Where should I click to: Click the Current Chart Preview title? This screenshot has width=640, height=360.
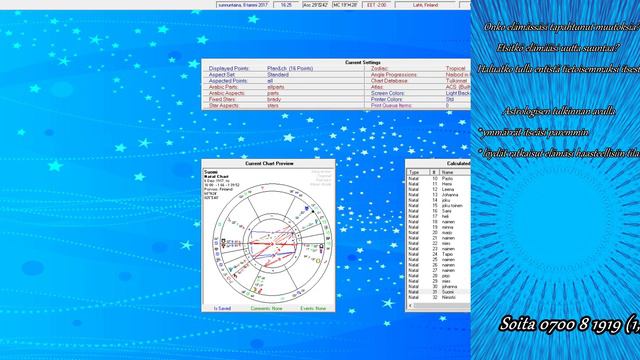(x=269, y=163)
